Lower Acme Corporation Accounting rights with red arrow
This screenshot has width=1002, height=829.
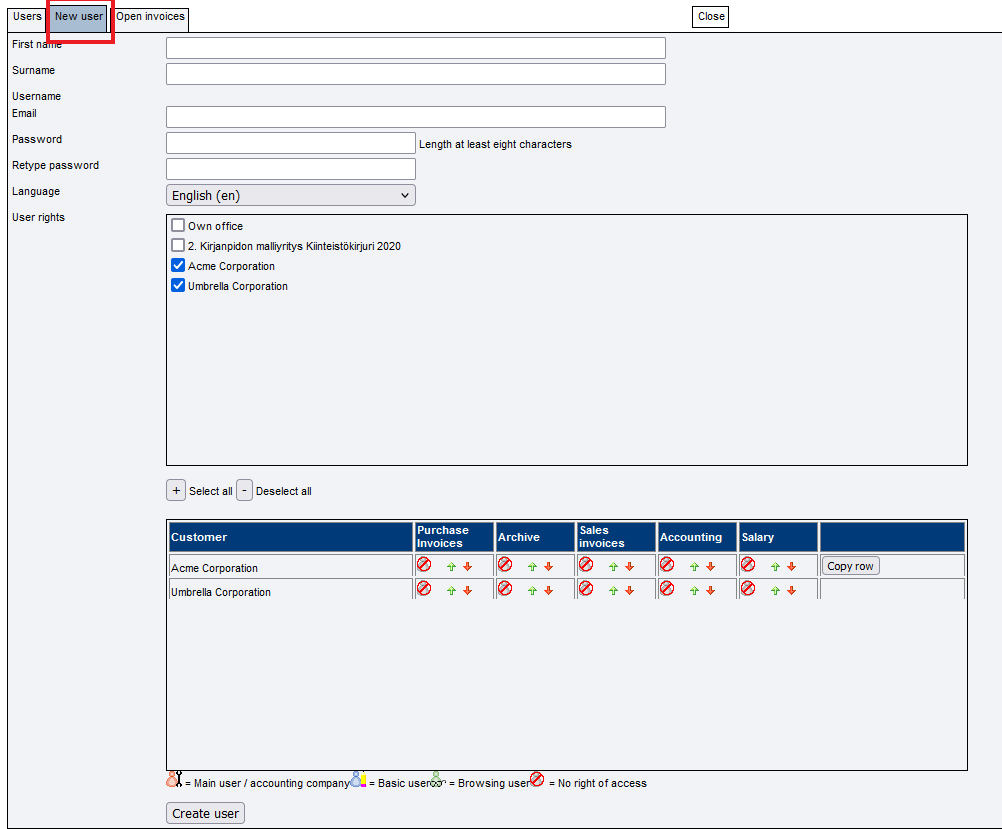pyautogui.click(x=711, y=567)
